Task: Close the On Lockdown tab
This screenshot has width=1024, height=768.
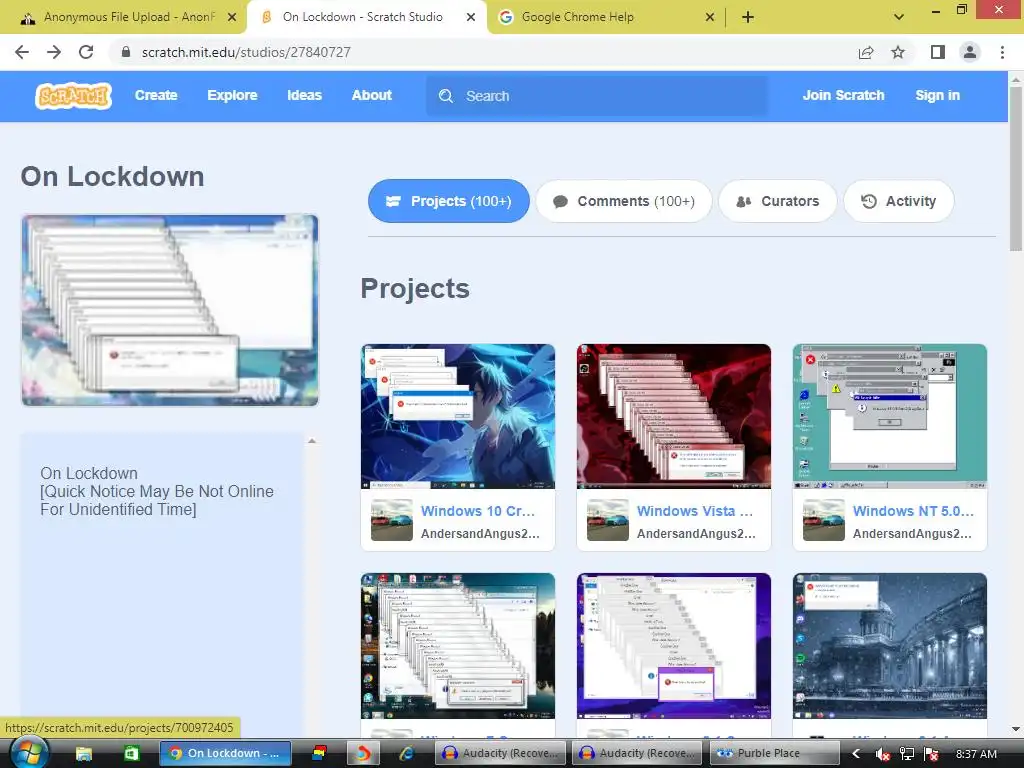Action: [x=470, y=18]
